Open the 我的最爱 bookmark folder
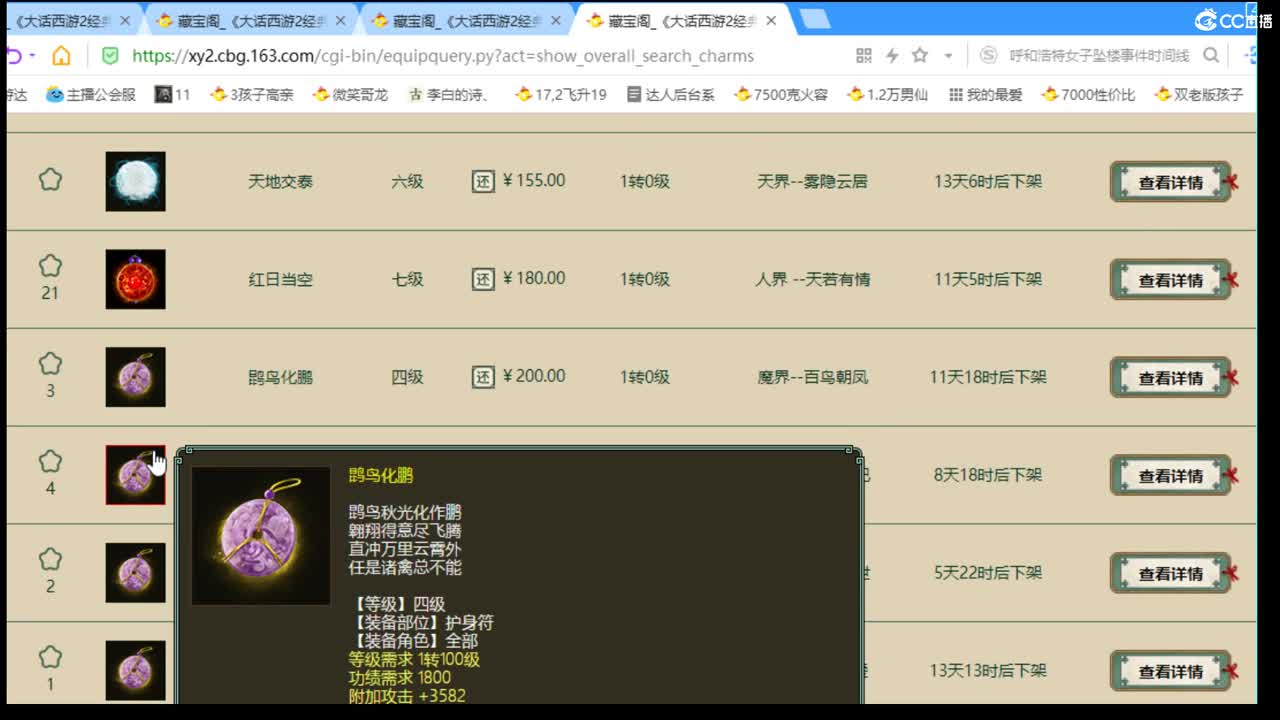The height and width of the screenshot is (720, 1280). coord(985,94)
